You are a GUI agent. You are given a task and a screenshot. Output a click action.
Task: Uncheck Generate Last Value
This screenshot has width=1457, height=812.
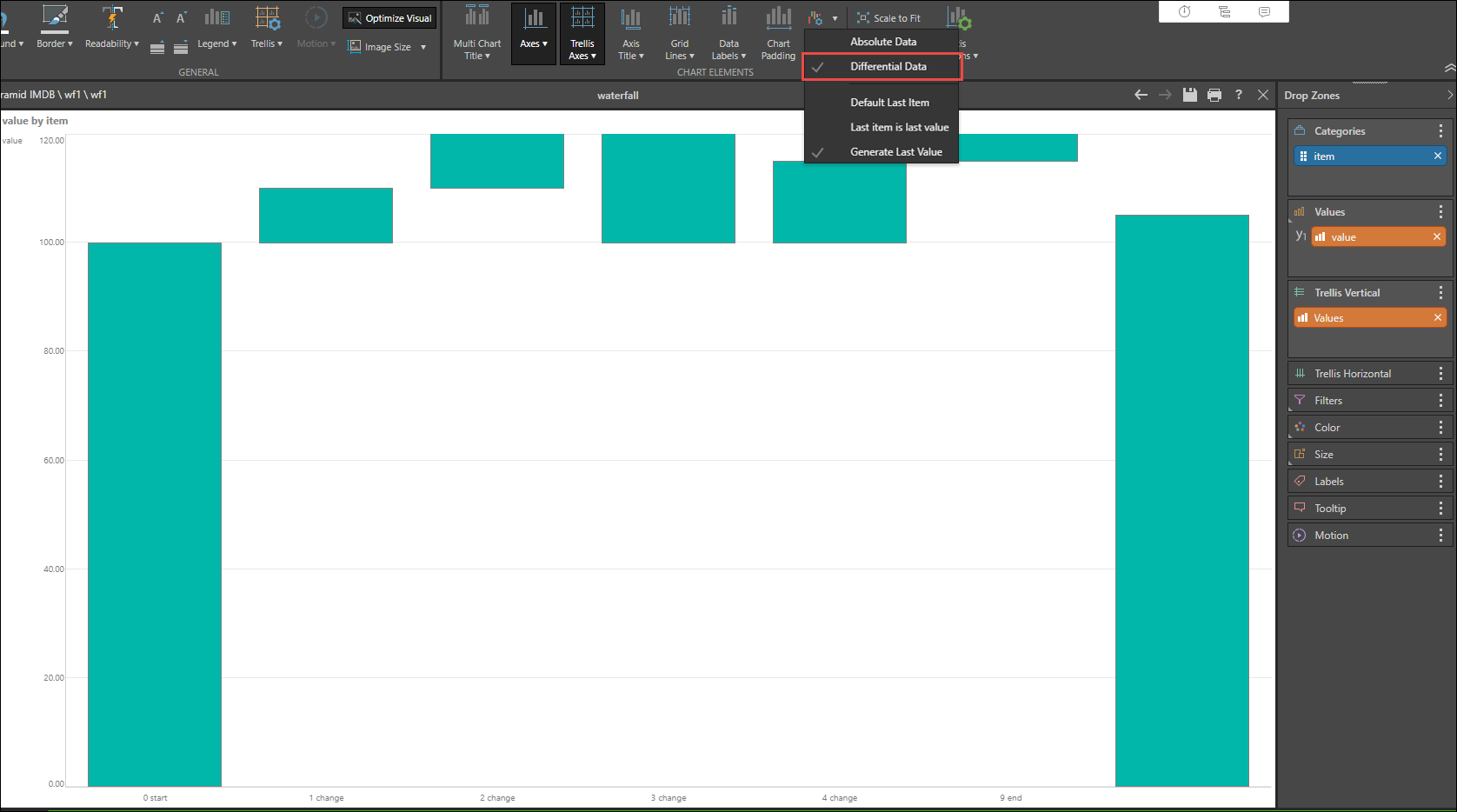[896, 151]
